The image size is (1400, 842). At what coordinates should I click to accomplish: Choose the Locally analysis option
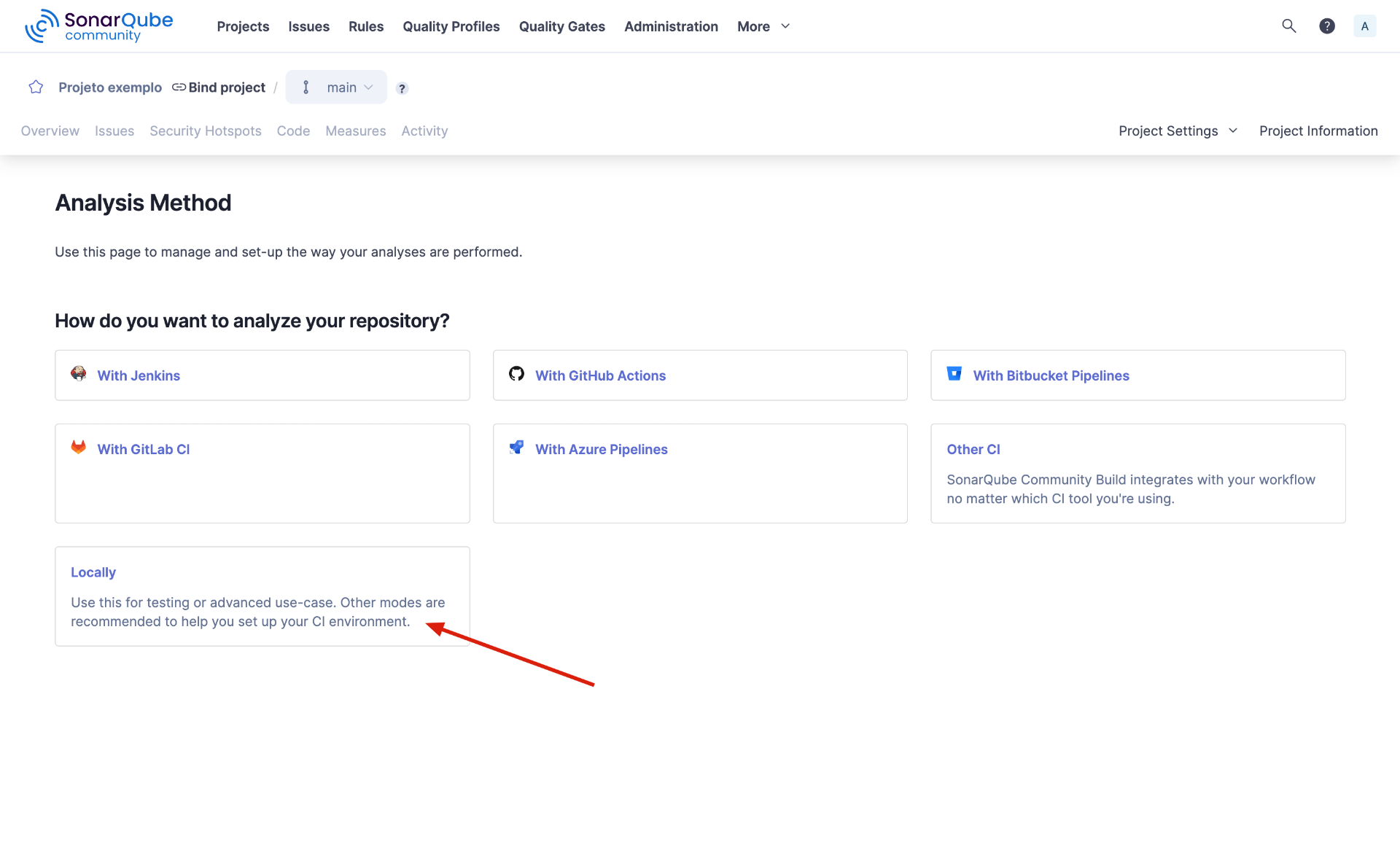pos(93,572)
